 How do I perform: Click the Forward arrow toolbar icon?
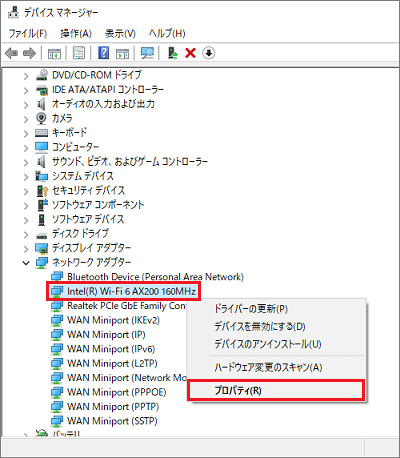[29, 53]
